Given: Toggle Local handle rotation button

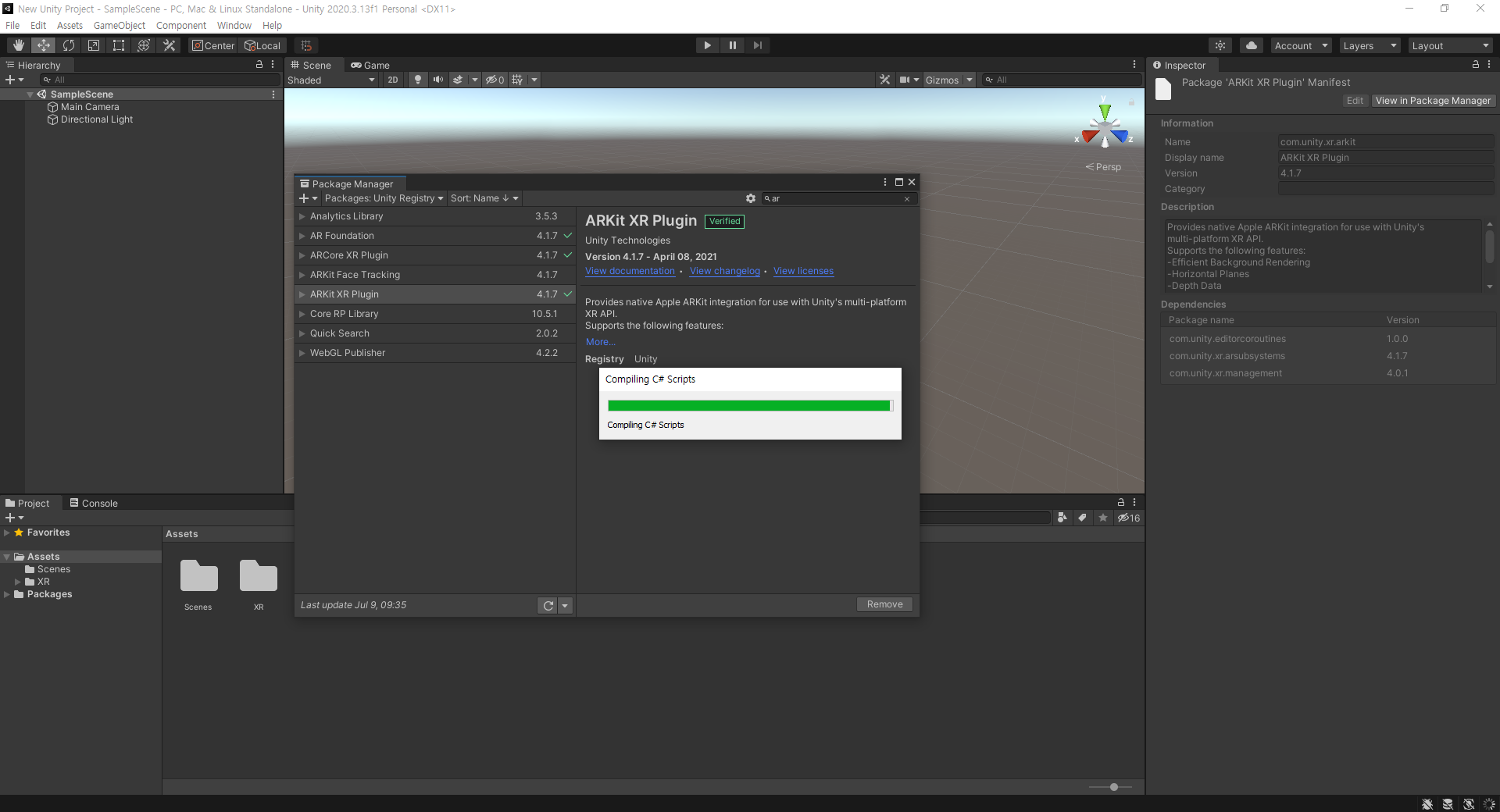Looking at the screenshot, I should [262, 45].
